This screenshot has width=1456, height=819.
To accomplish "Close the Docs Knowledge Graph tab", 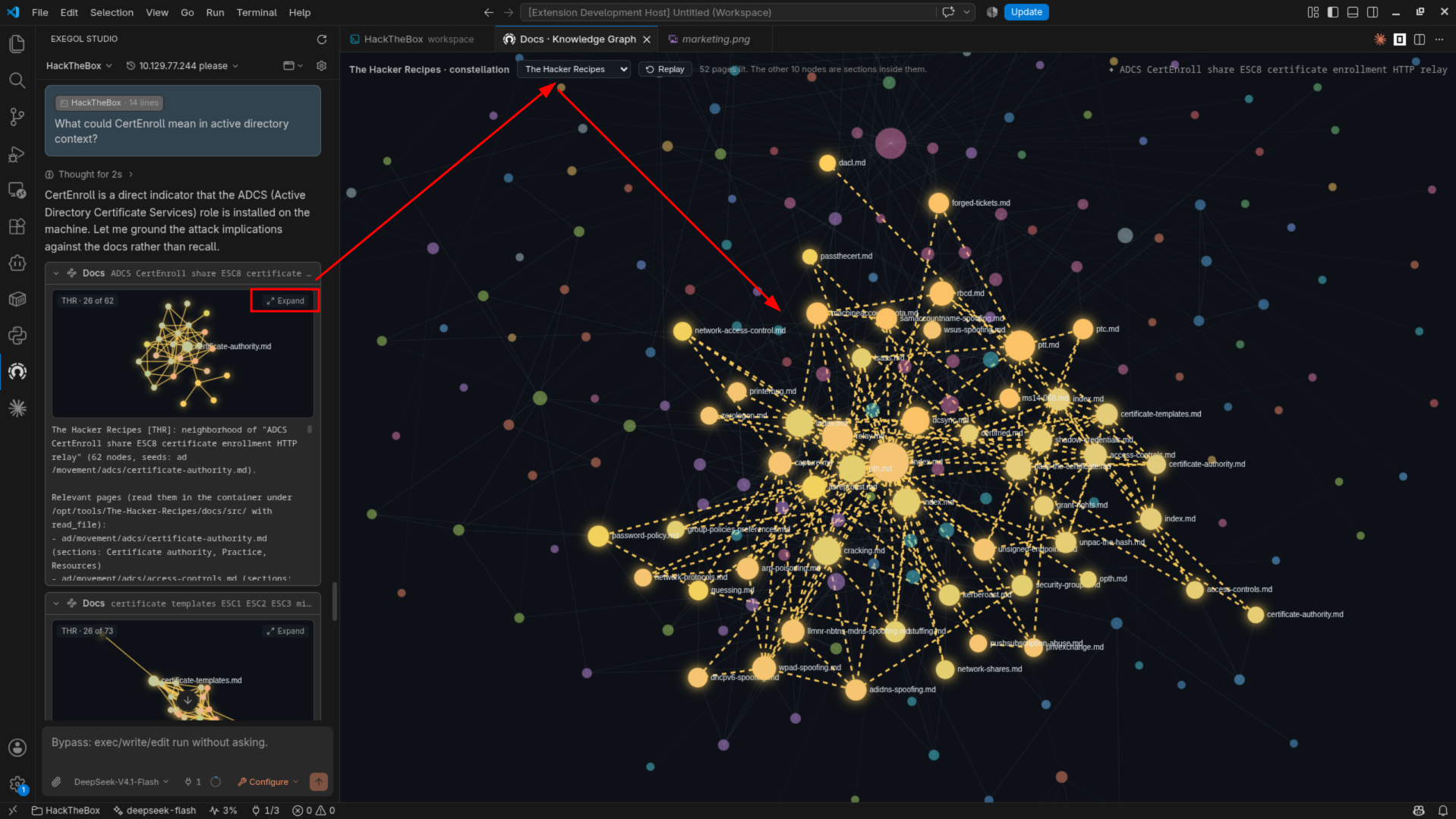I will tap(647, 39).
